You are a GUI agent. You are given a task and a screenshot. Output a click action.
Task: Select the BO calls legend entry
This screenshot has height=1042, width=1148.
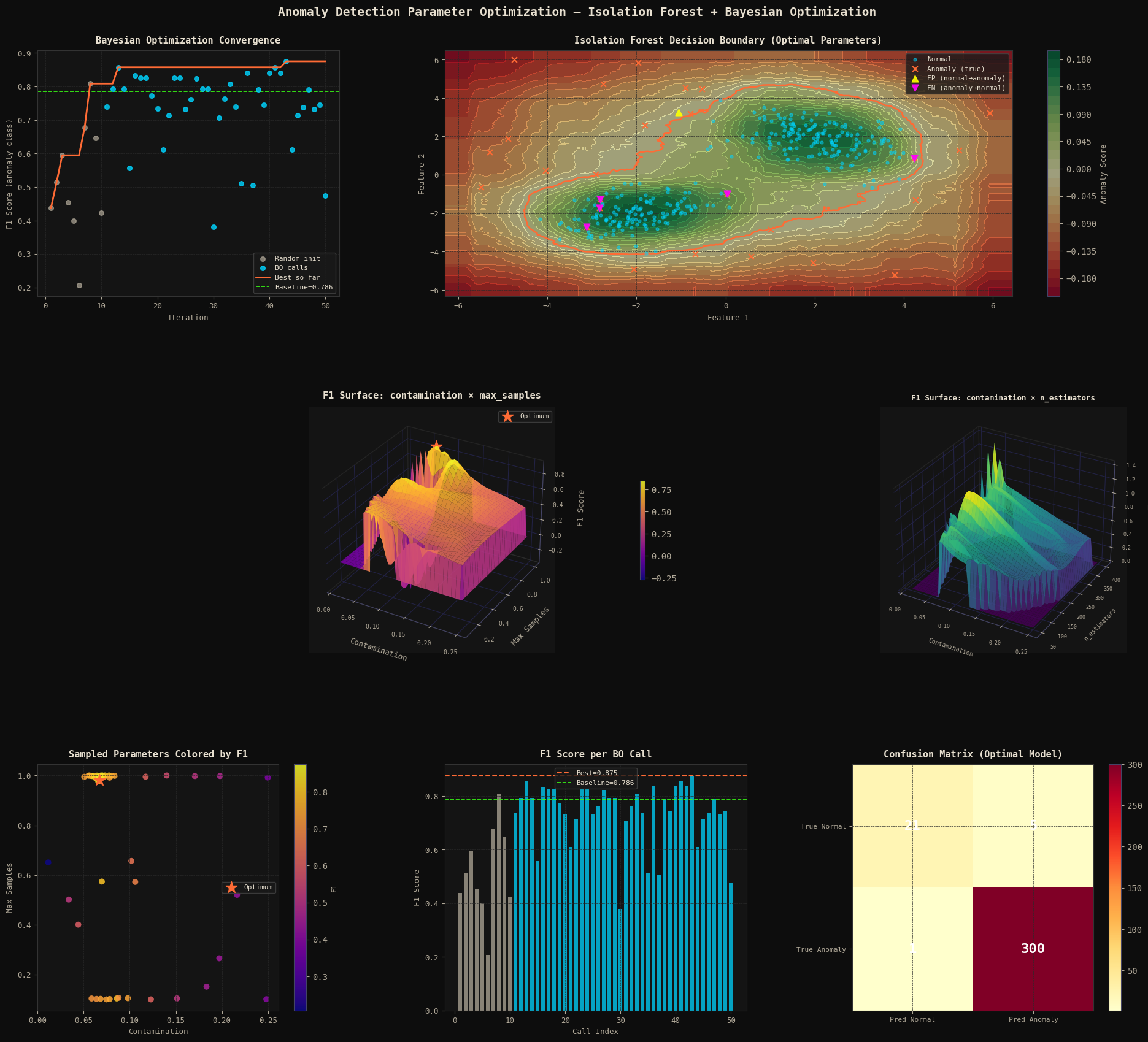point(291,268)
